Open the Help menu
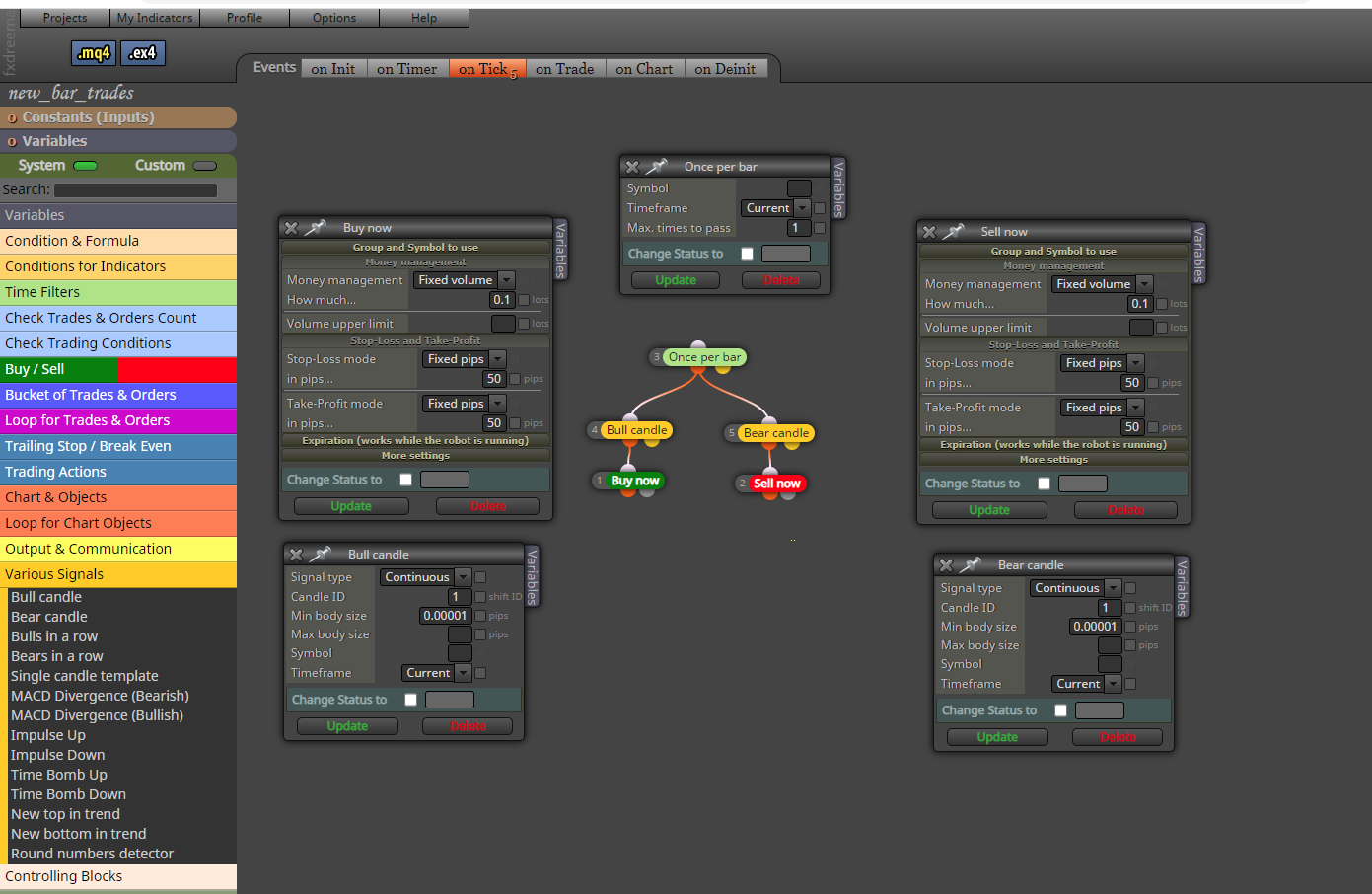The image size is (1372, 894). tap(424, 18)
